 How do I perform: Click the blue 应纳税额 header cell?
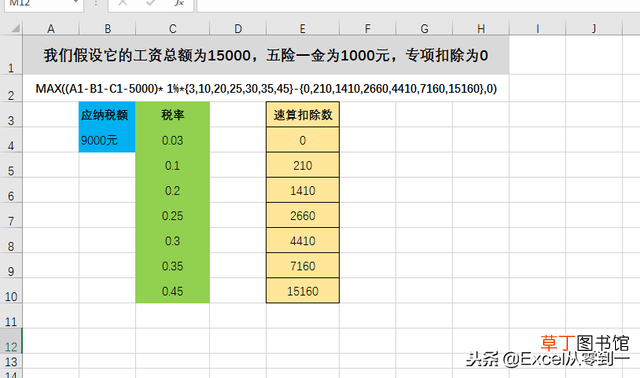107,115
